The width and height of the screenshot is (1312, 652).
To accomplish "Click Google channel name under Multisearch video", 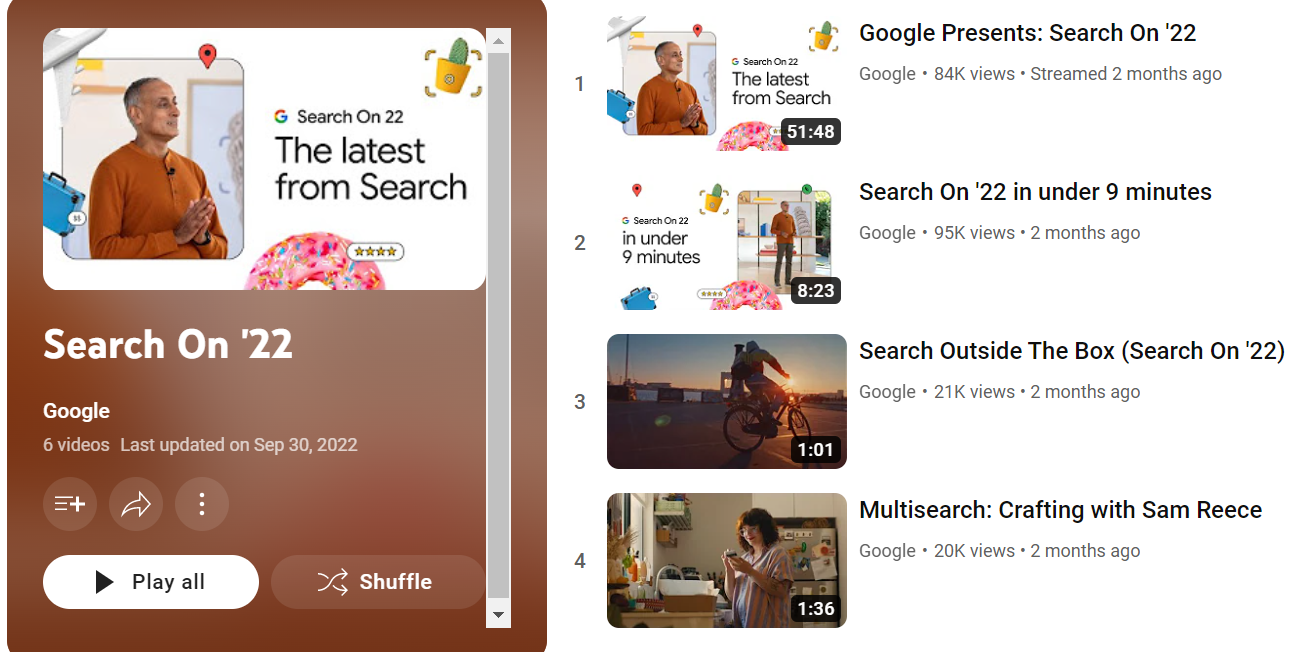I will (x=887, y=551).
